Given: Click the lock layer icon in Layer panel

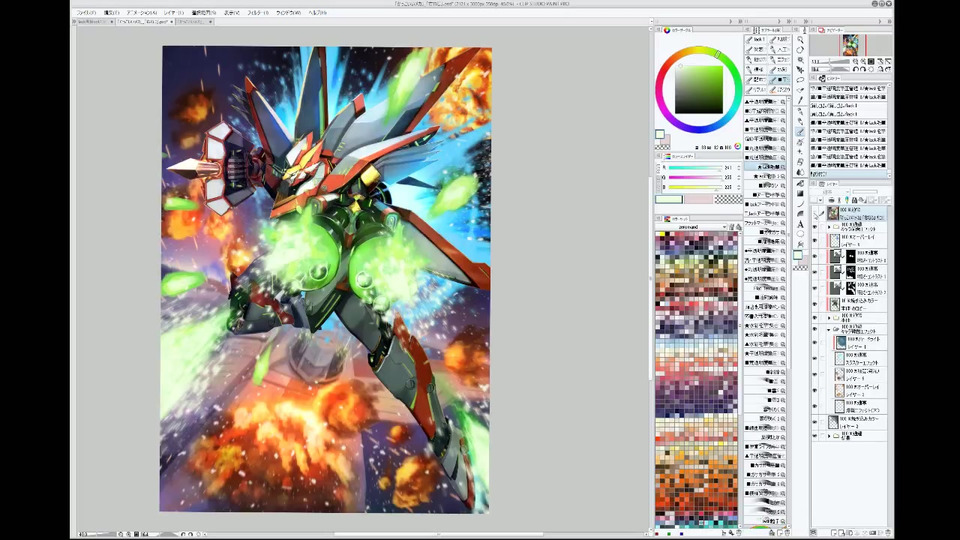Looking at the screenshot, I should pyautogui.click(x=854, y=200).
